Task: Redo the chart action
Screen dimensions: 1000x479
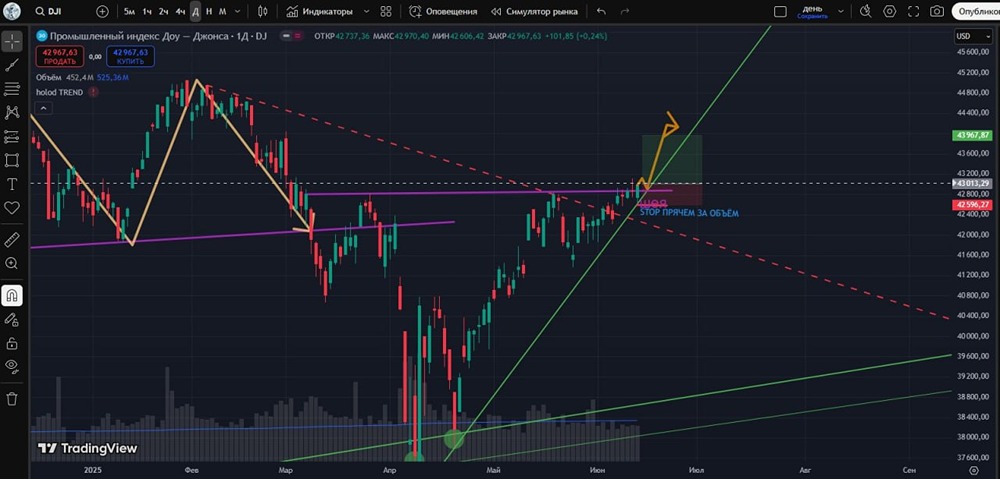Action: point(625,11)
